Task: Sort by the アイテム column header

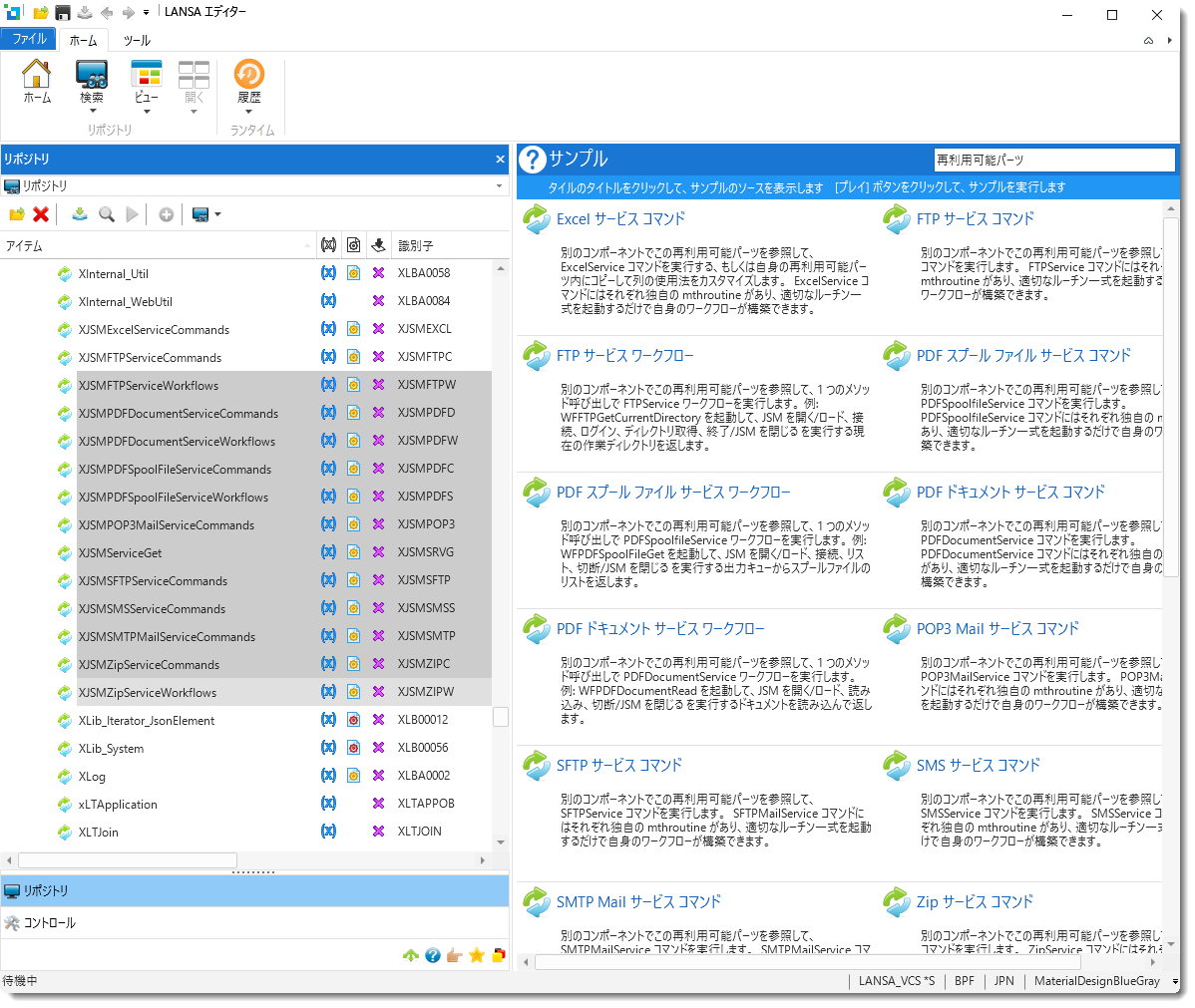Action: (x=158, y=246)
